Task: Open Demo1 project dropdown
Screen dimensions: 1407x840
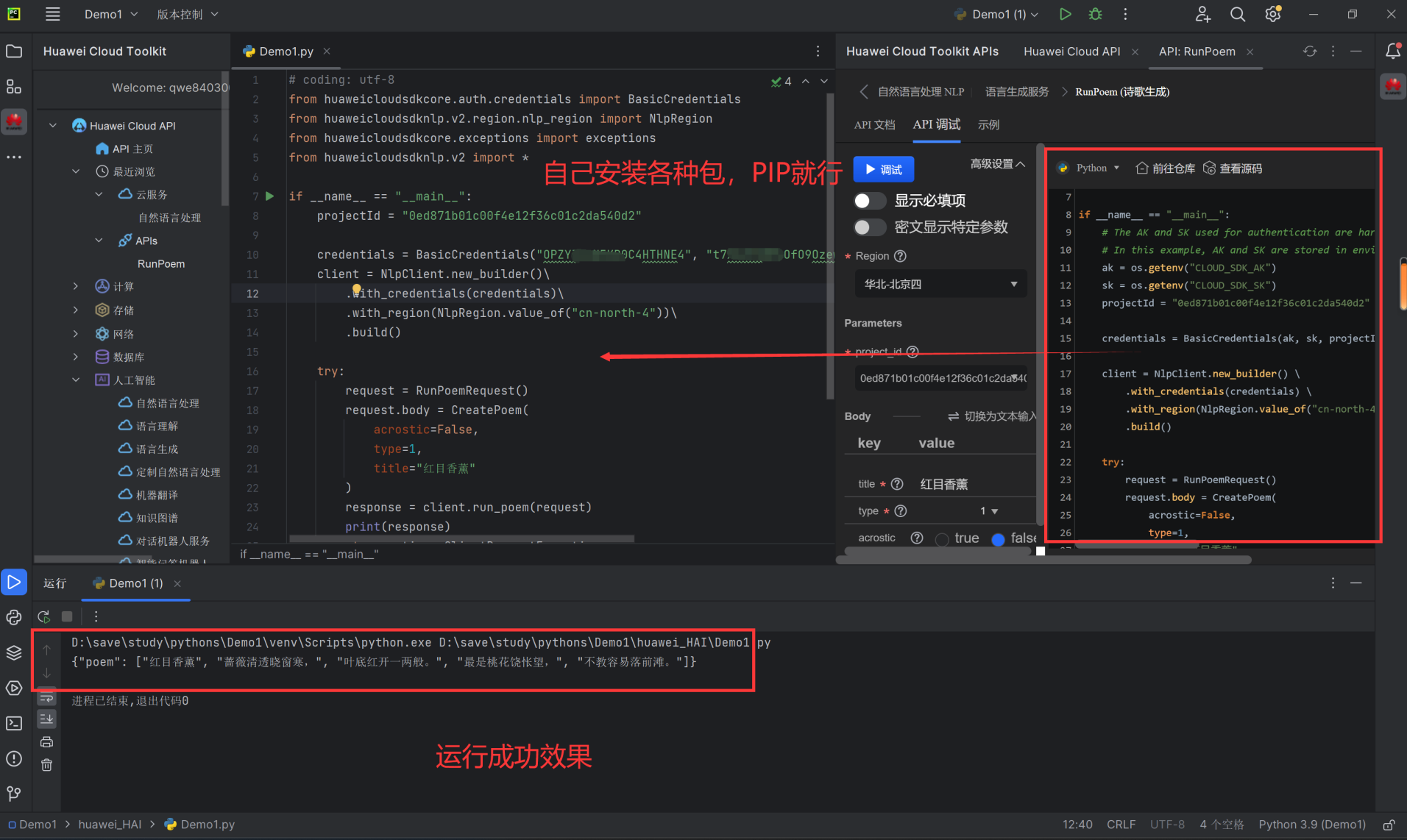Action: [111, 14]
